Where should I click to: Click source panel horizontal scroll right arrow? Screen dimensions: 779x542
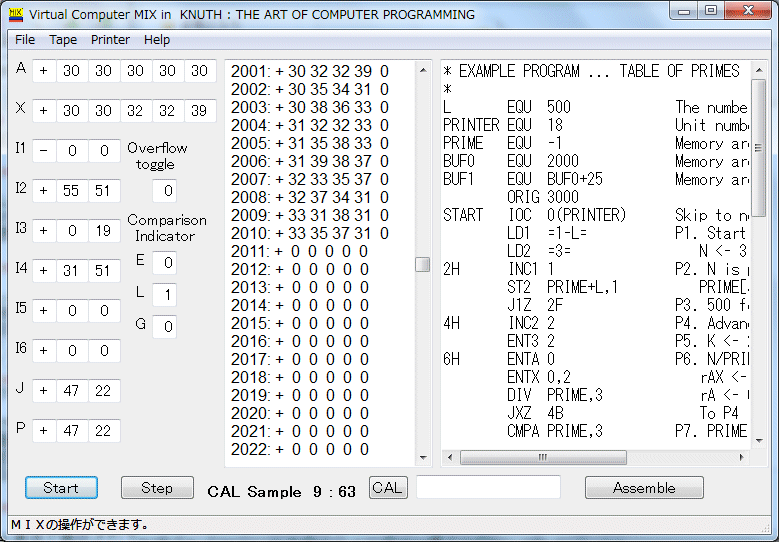[x=742, y=457]
